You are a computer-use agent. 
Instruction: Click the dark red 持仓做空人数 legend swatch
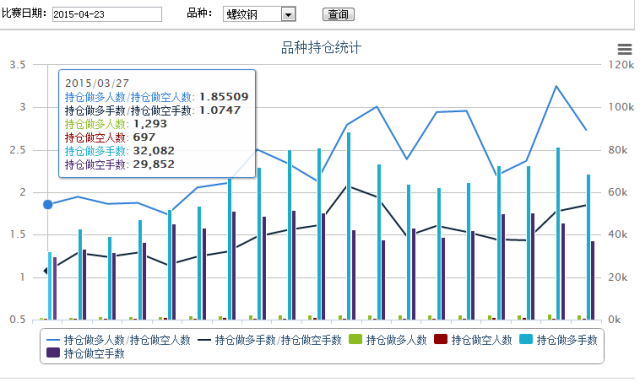[441, 339]
